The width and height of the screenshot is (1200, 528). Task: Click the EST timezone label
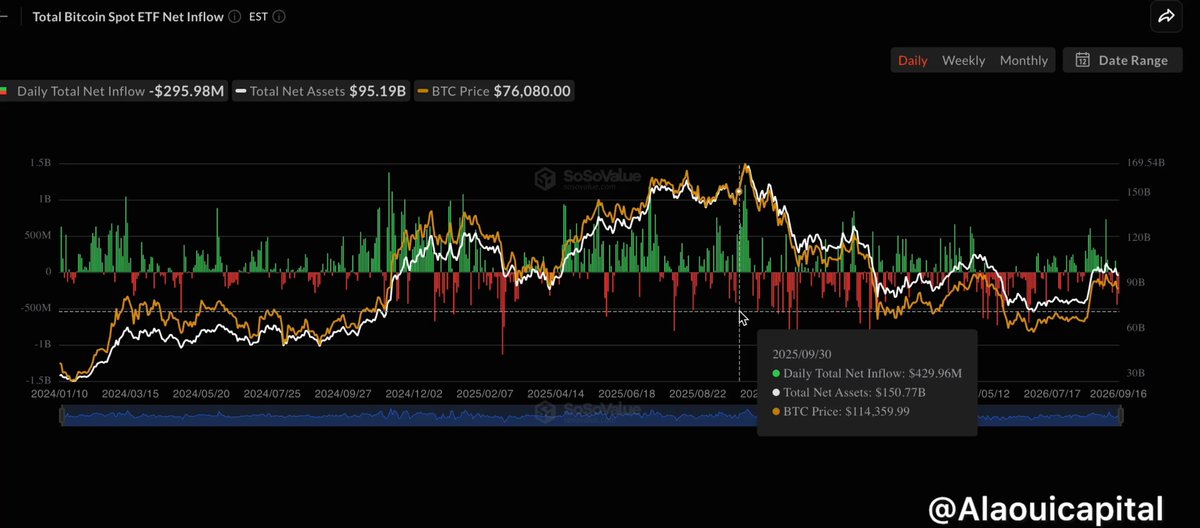coord(259,17)
